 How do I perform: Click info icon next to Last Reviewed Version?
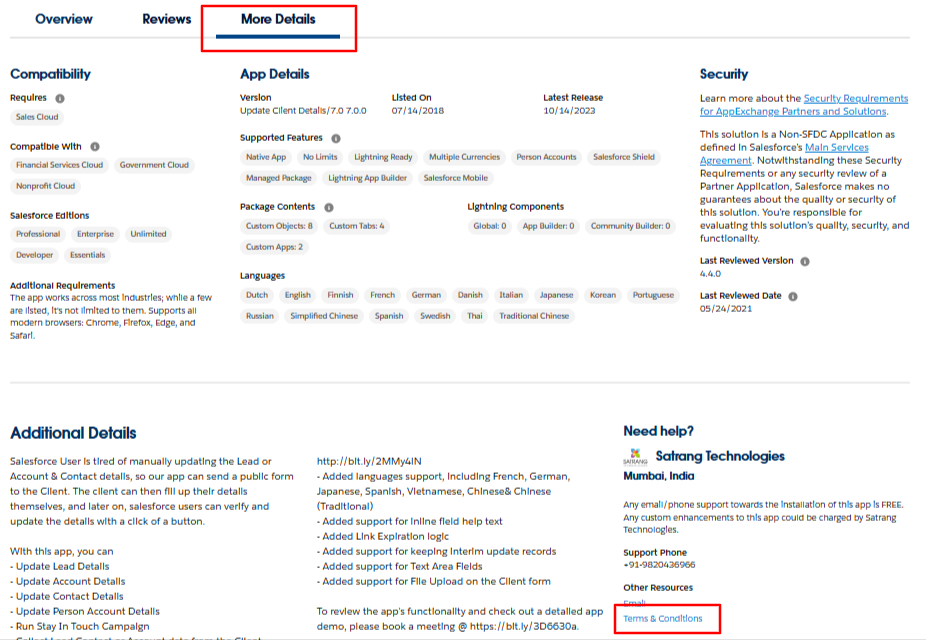click(805, 261)
